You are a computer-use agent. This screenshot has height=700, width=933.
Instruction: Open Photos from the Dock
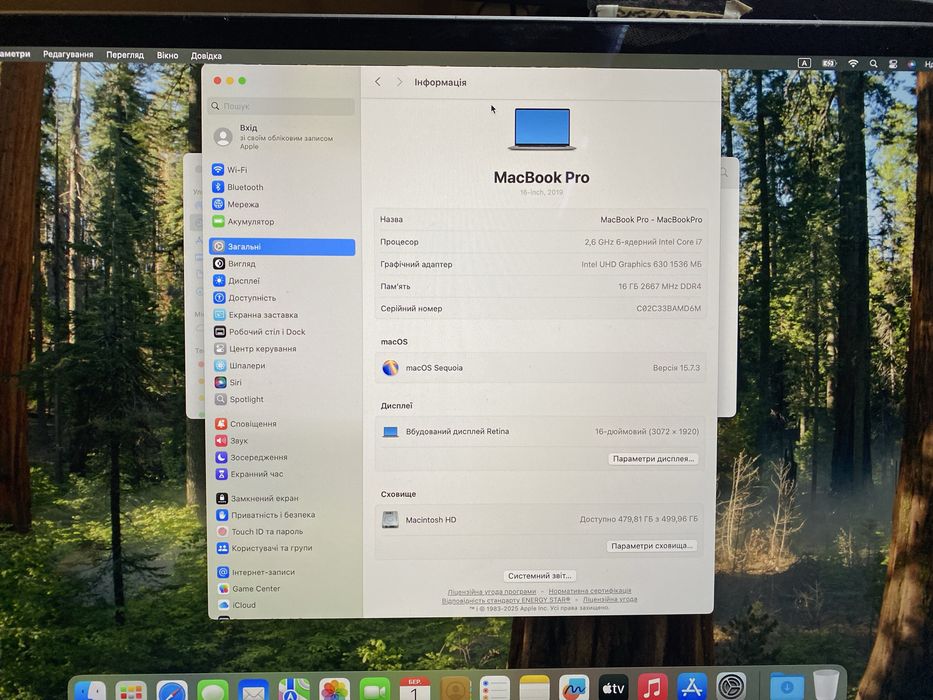click(x=334, y=689)
